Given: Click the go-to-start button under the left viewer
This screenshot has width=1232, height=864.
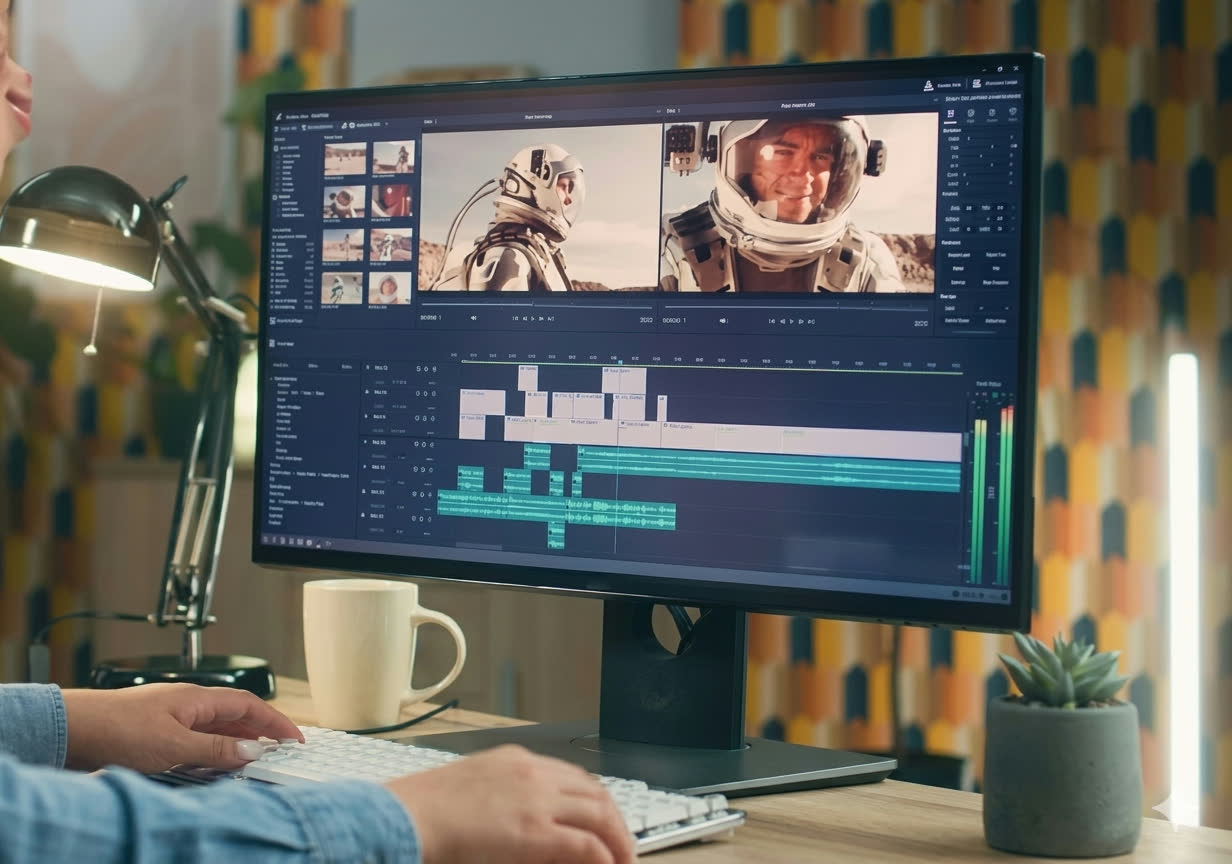Looking at the screenshot, I should click(516, 318).
